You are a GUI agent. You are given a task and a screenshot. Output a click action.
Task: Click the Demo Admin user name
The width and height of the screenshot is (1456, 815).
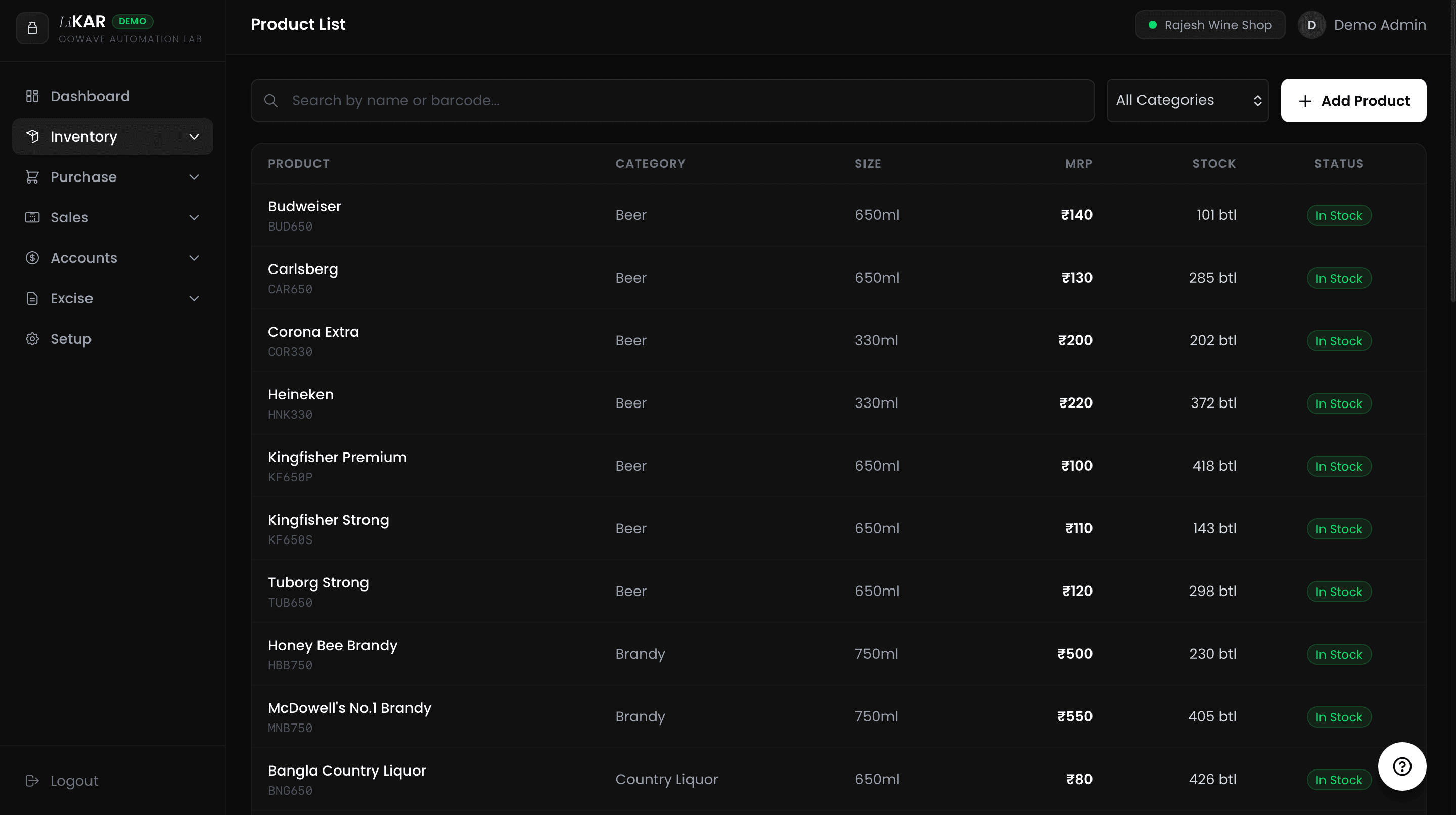pos(1380,25)
